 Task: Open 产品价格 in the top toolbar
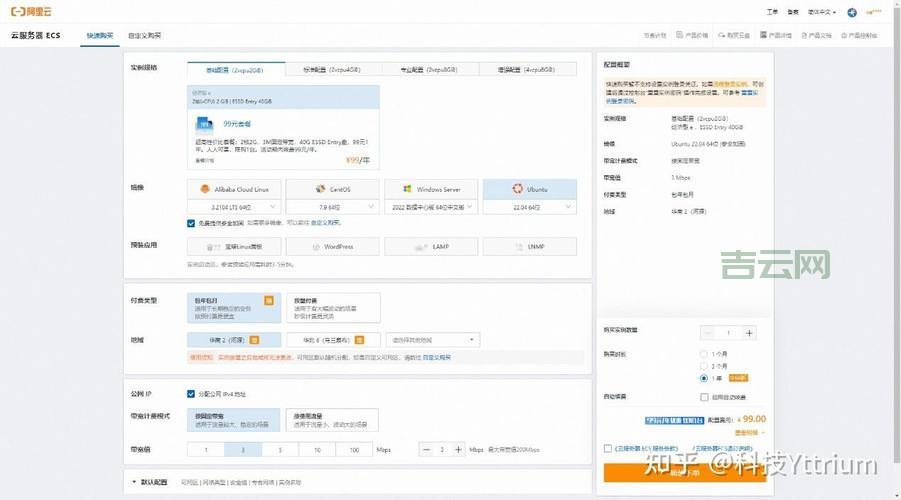click(692, 35)
